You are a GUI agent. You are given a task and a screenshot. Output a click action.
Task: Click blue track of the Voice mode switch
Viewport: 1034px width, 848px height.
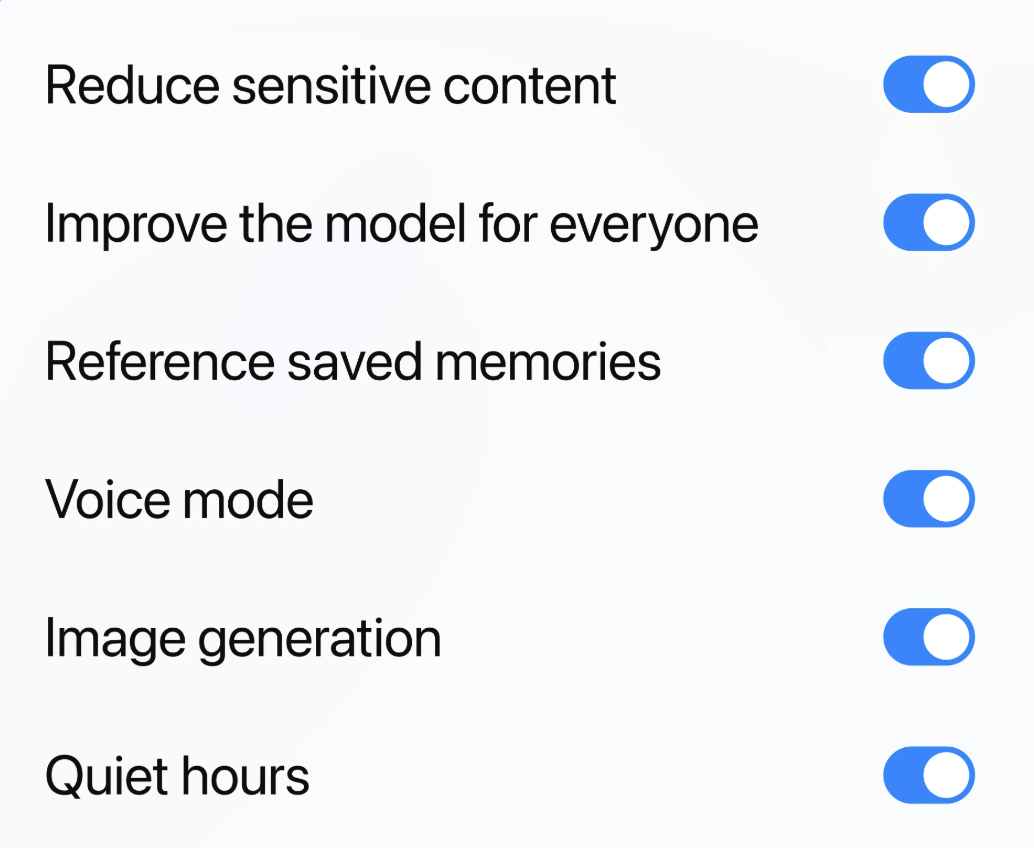point(901,499)
